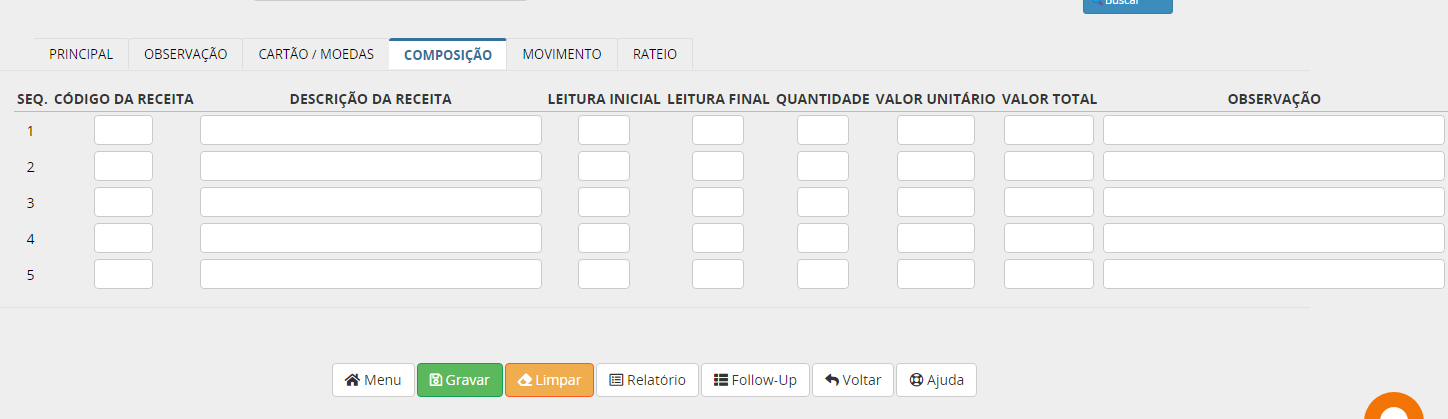This screenshot has width=1448, height=419.
Task: Open Follow-Up list button
Action: pyautogui.click(x=755, y=380)
